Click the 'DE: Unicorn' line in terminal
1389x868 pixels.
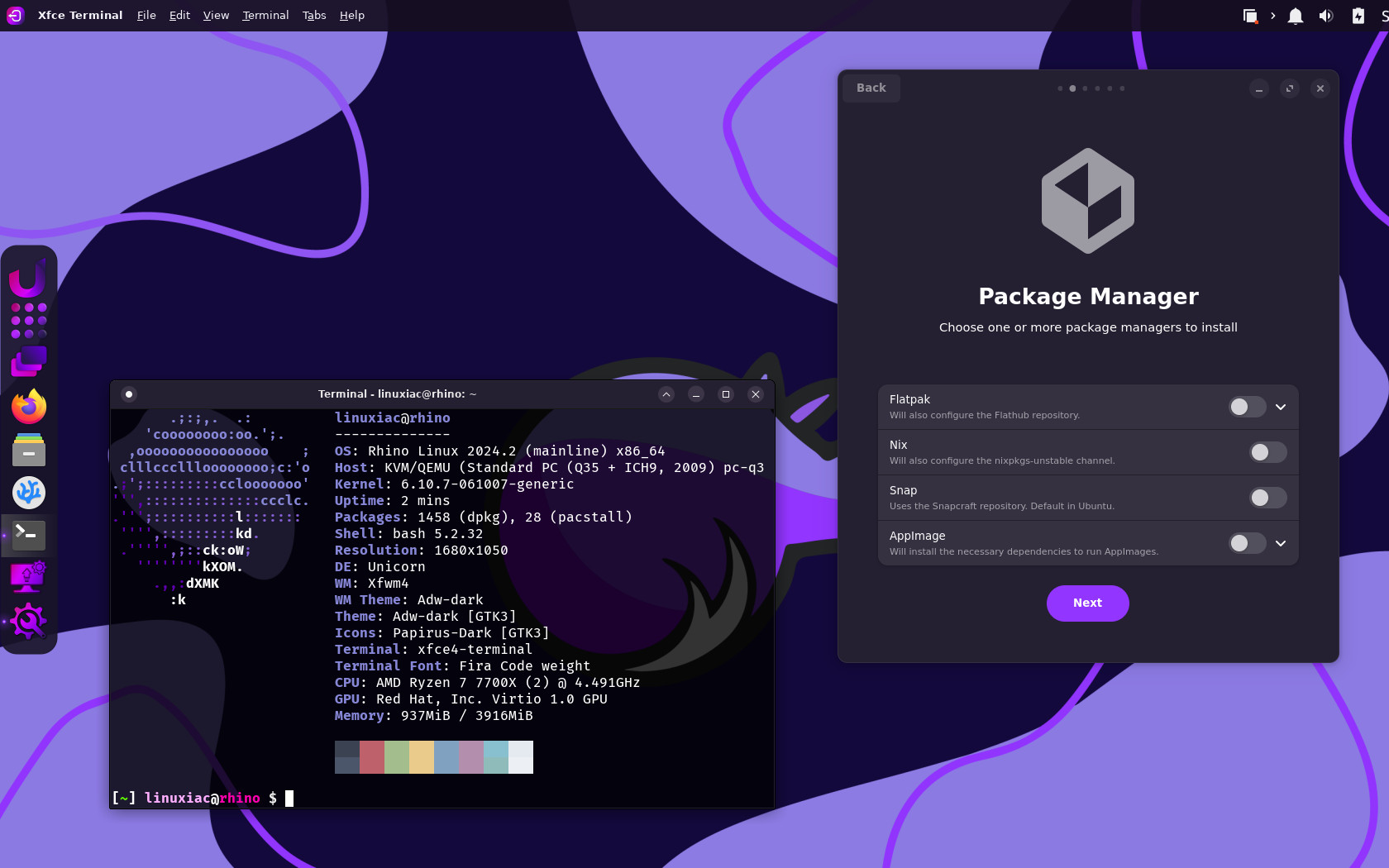(x=379, y=567)
